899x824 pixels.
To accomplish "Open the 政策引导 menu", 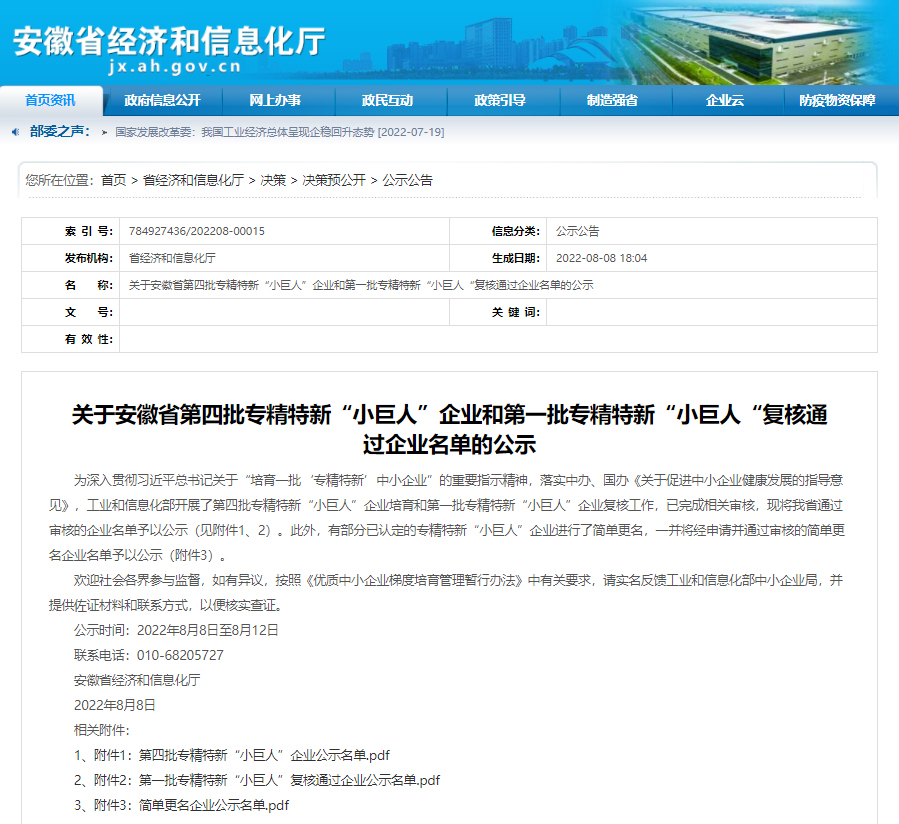I will [499, 100].
